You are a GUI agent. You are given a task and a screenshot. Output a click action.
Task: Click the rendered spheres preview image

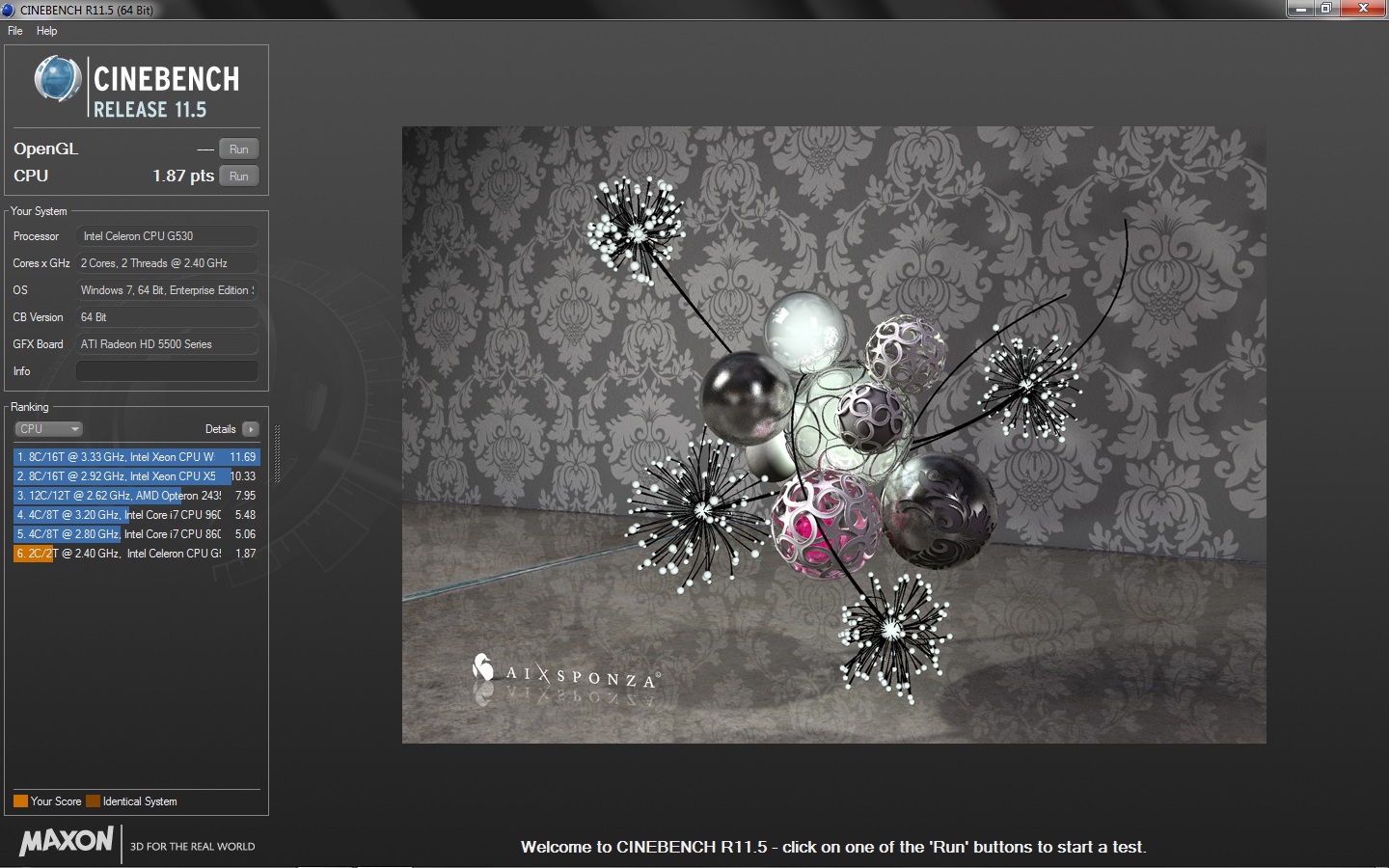(833, 434)
